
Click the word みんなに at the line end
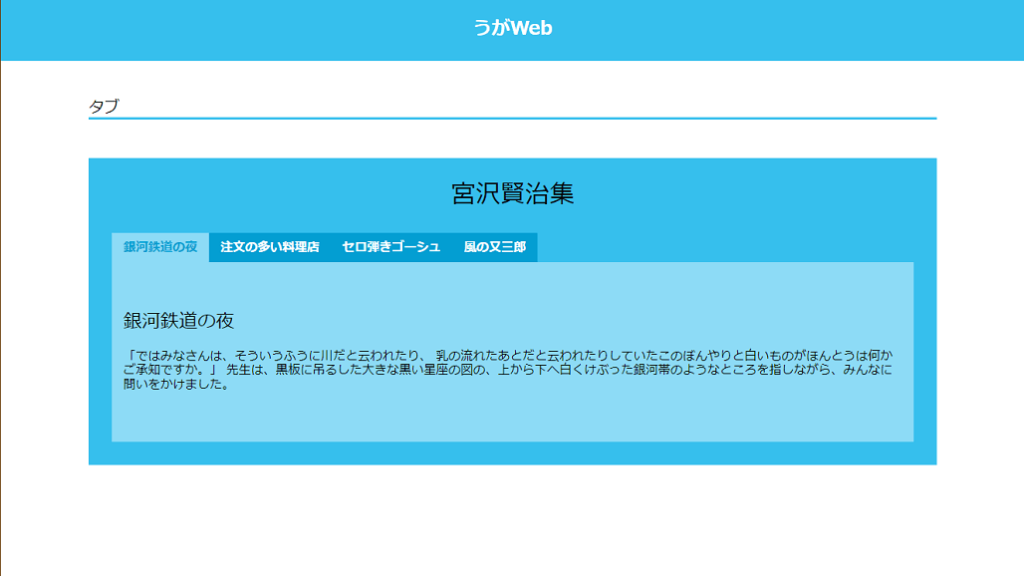pyautogui.click(x=868, y=370)
